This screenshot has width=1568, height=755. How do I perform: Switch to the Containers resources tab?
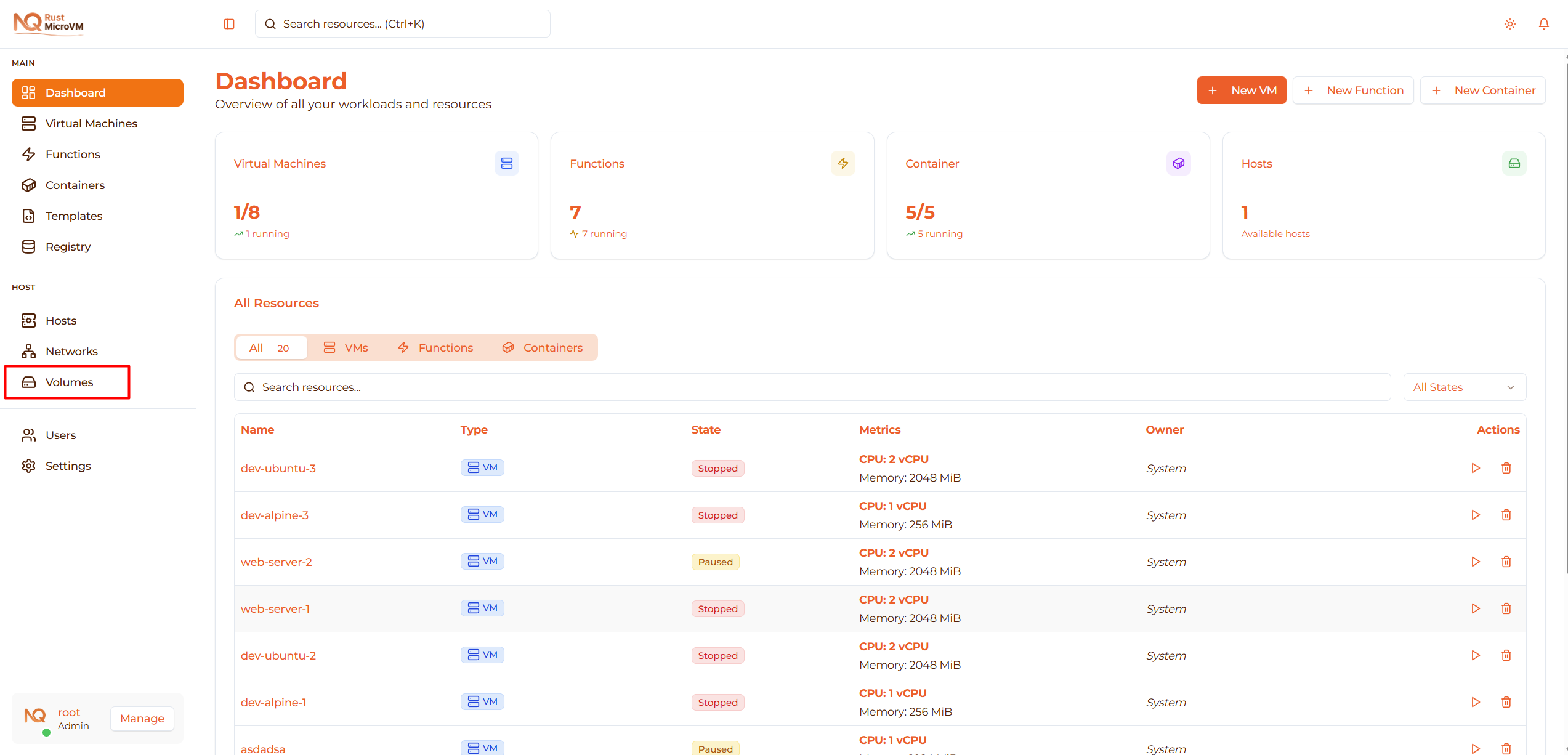click(543, 347)
